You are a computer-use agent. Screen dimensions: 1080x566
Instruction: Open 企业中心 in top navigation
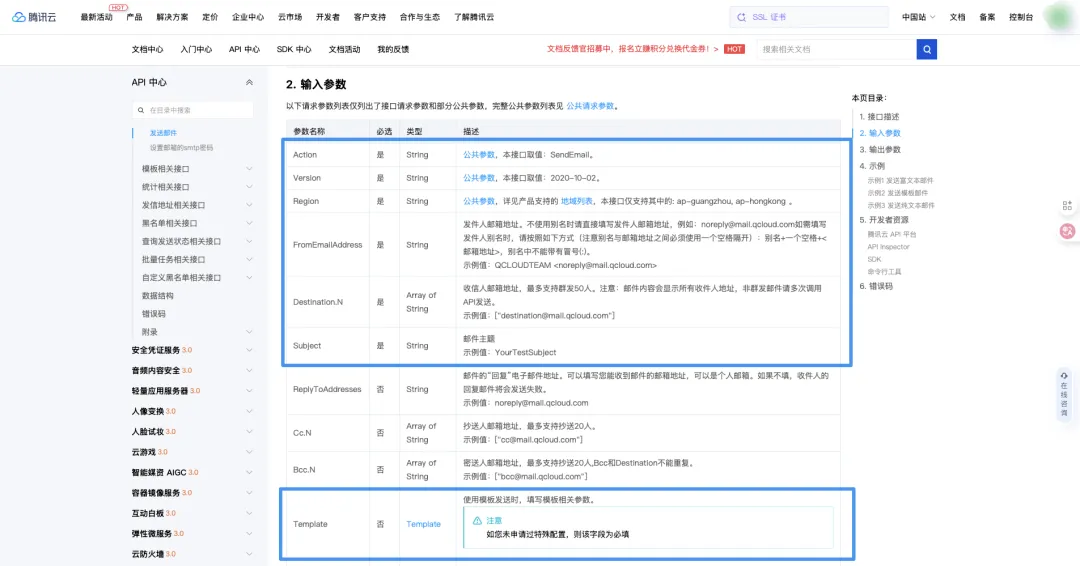[x=248, y=17]
